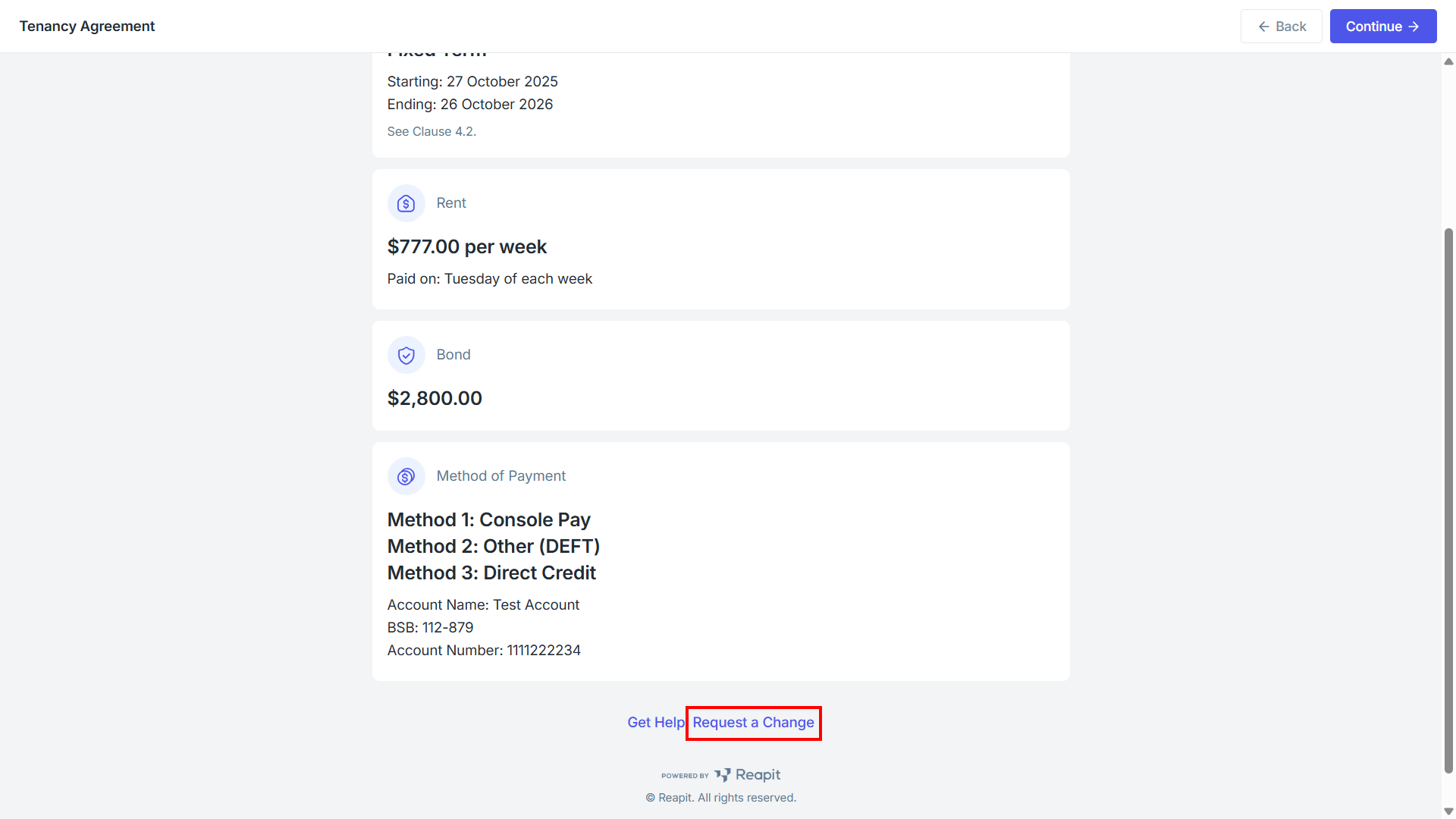Click the Method of Payment coin icon
Viewport: 1456px width, 819px height.
coord(406,476)
